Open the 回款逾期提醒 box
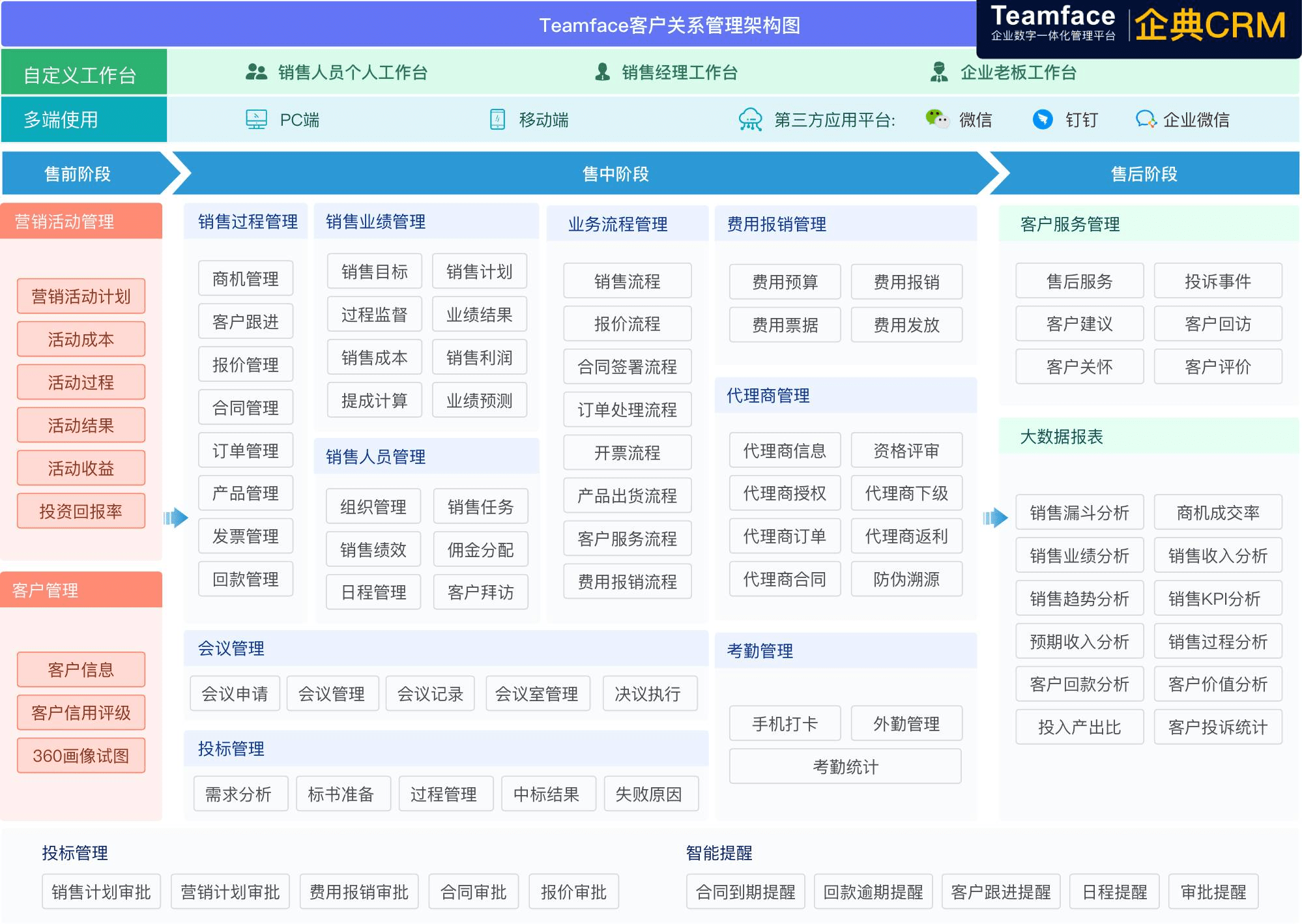The image size is (1302, 924). pyautogui.click(x=873, y=892)
